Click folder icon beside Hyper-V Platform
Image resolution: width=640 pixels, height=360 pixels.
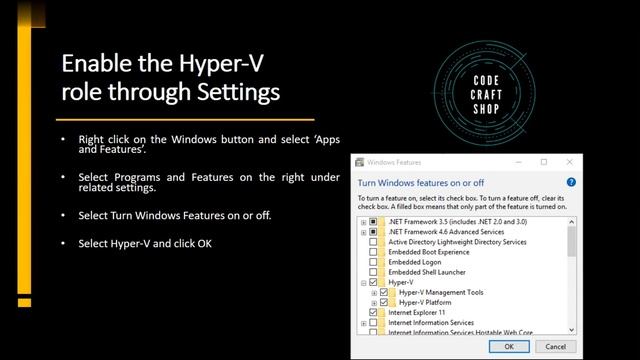pos(392,302)
